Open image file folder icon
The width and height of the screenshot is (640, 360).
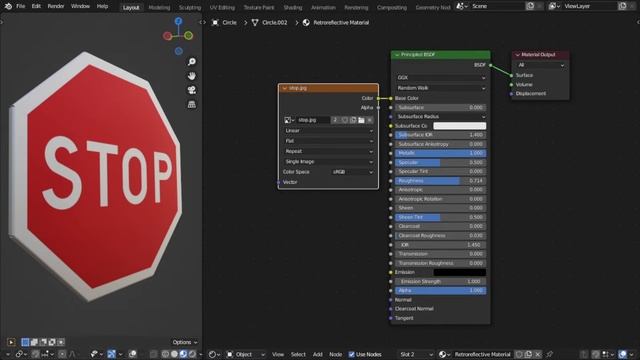(361, 120)
